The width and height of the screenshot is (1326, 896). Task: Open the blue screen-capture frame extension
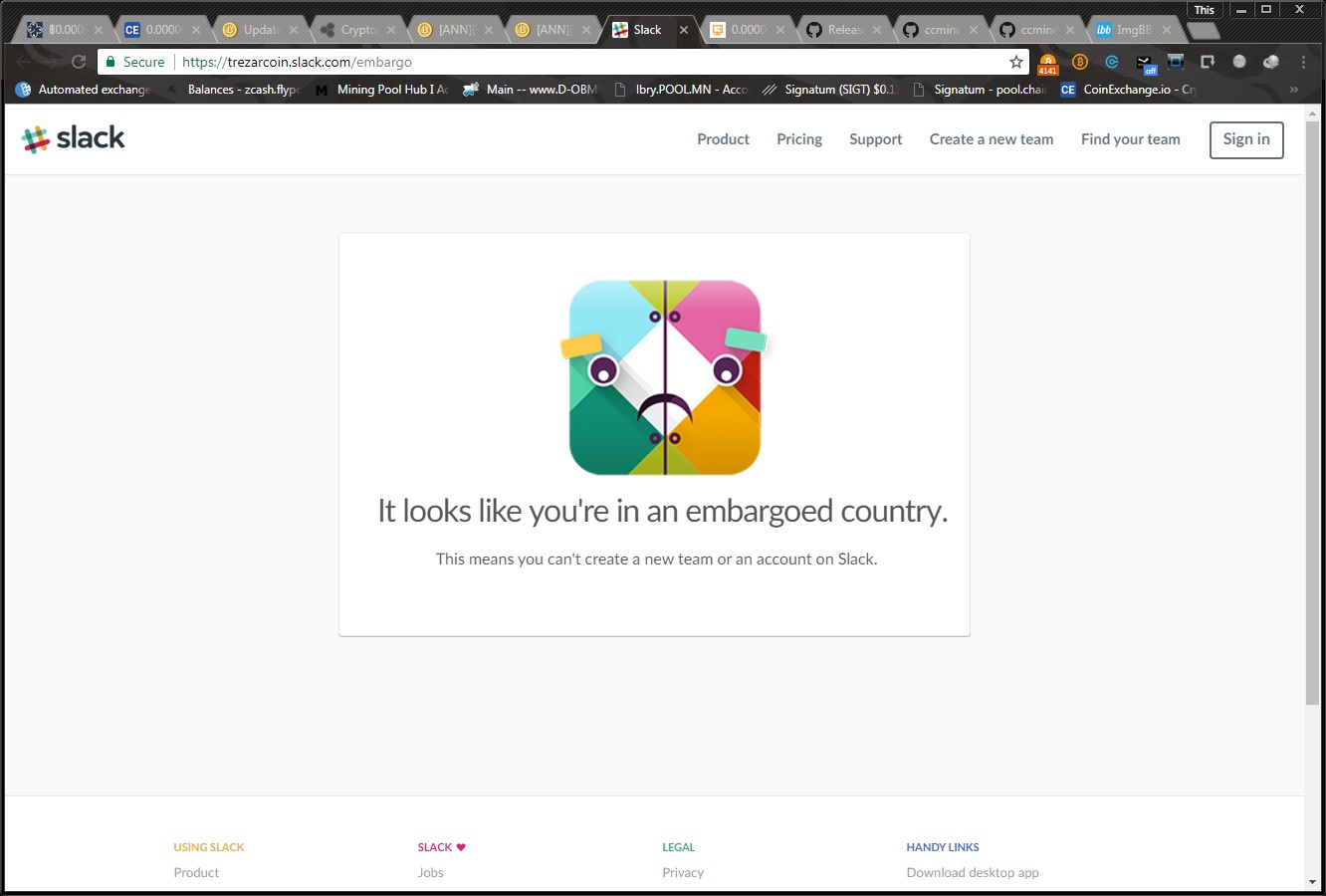click(x=1176, y=62)
